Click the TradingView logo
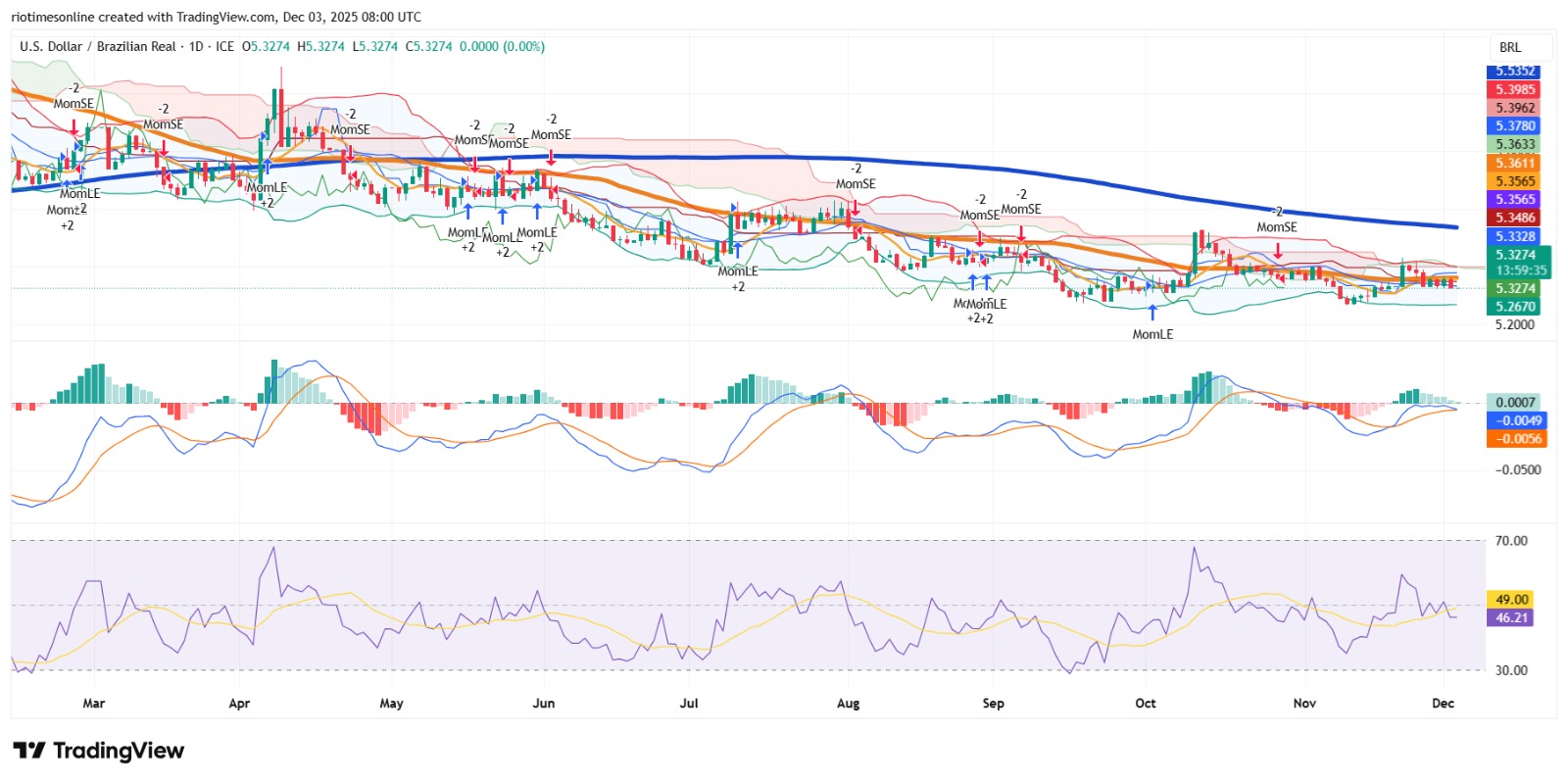The image size is (1568, 783). tap(99, 751)
